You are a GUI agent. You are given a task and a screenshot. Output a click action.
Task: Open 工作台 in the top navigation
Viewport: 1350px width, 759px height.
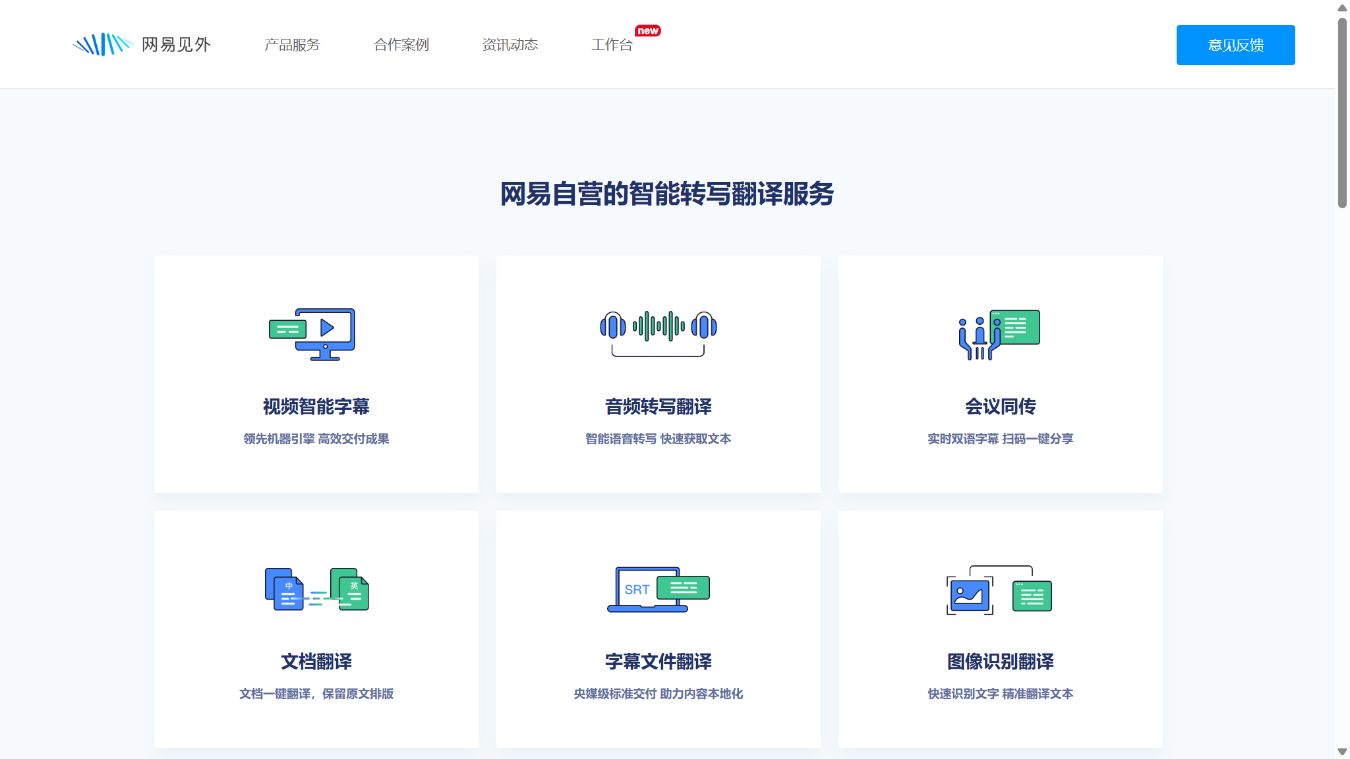click(612, 45)
